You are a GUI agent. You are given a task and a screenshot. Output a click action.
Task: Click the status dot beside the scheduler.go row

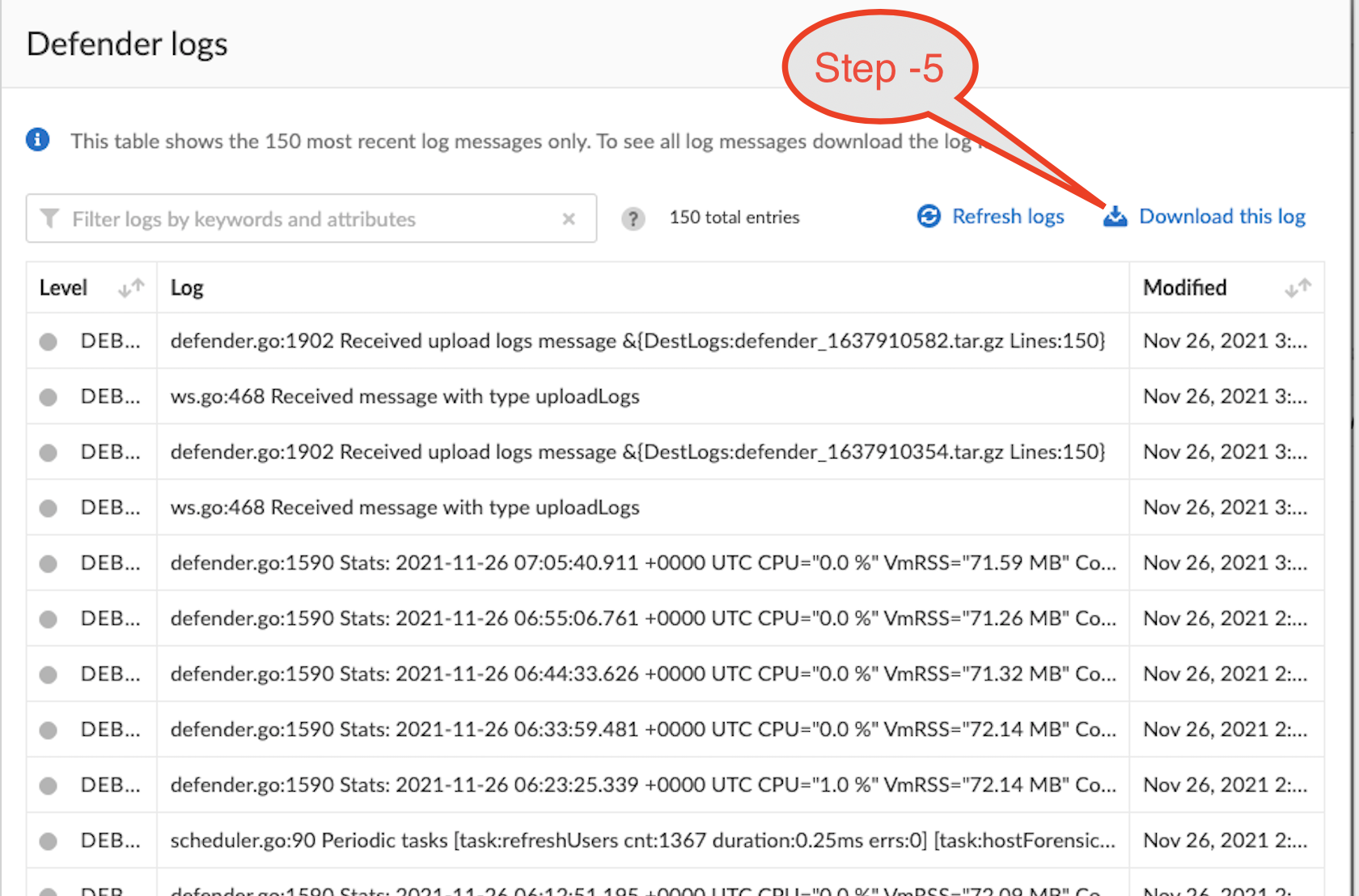pos(47,840)
